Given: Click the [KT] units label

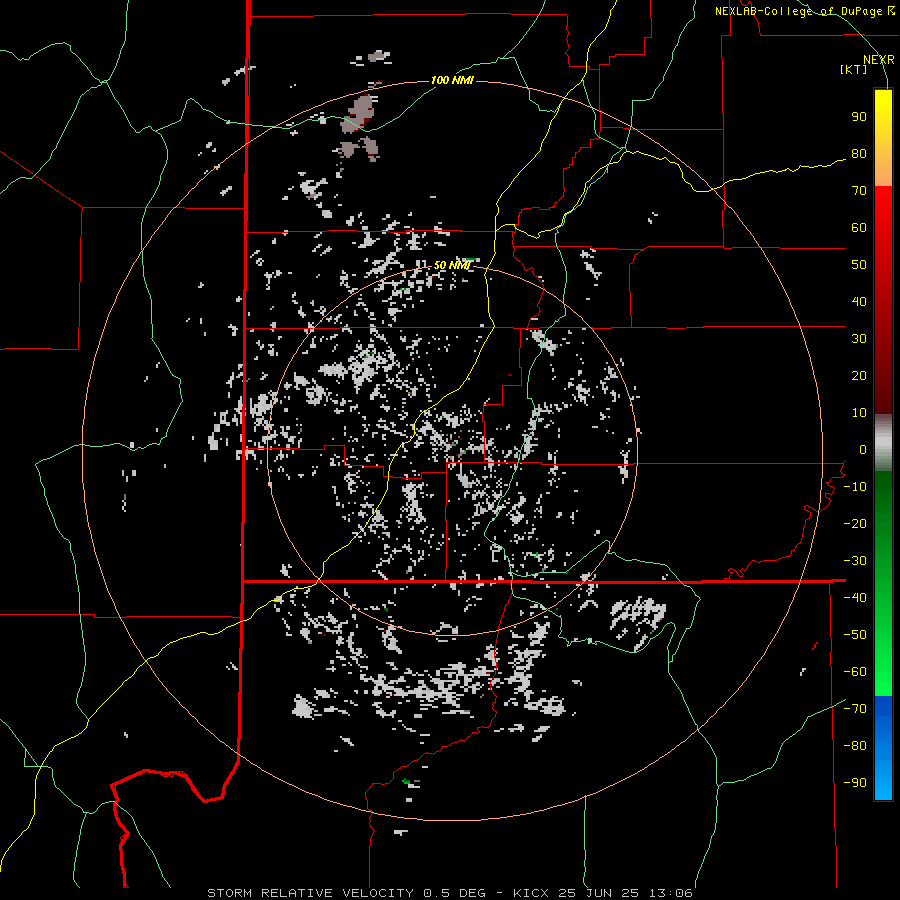Looking at the screenshot, I should (853, 69).
